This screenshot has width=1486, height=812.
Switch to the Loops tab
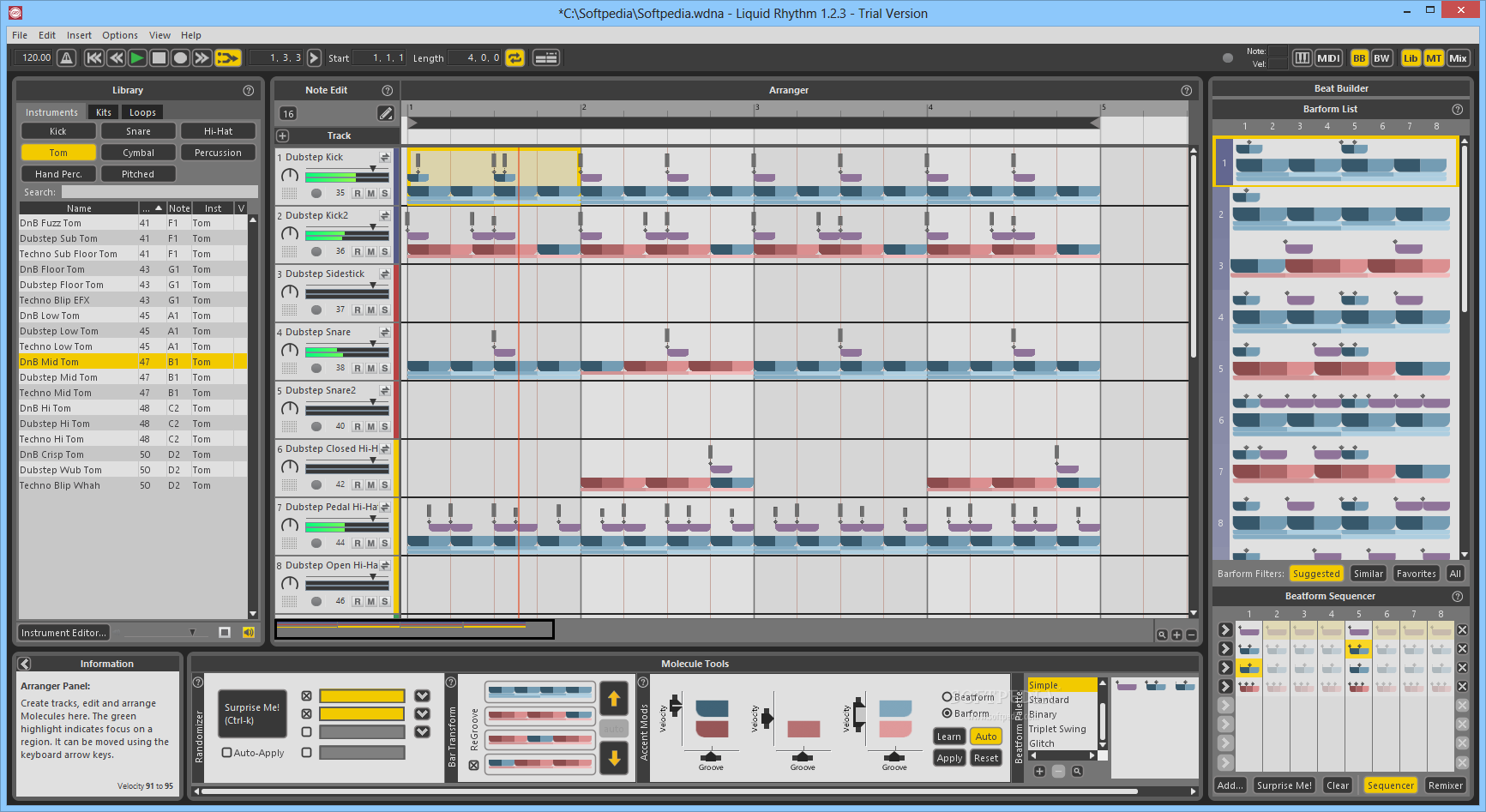142,112
